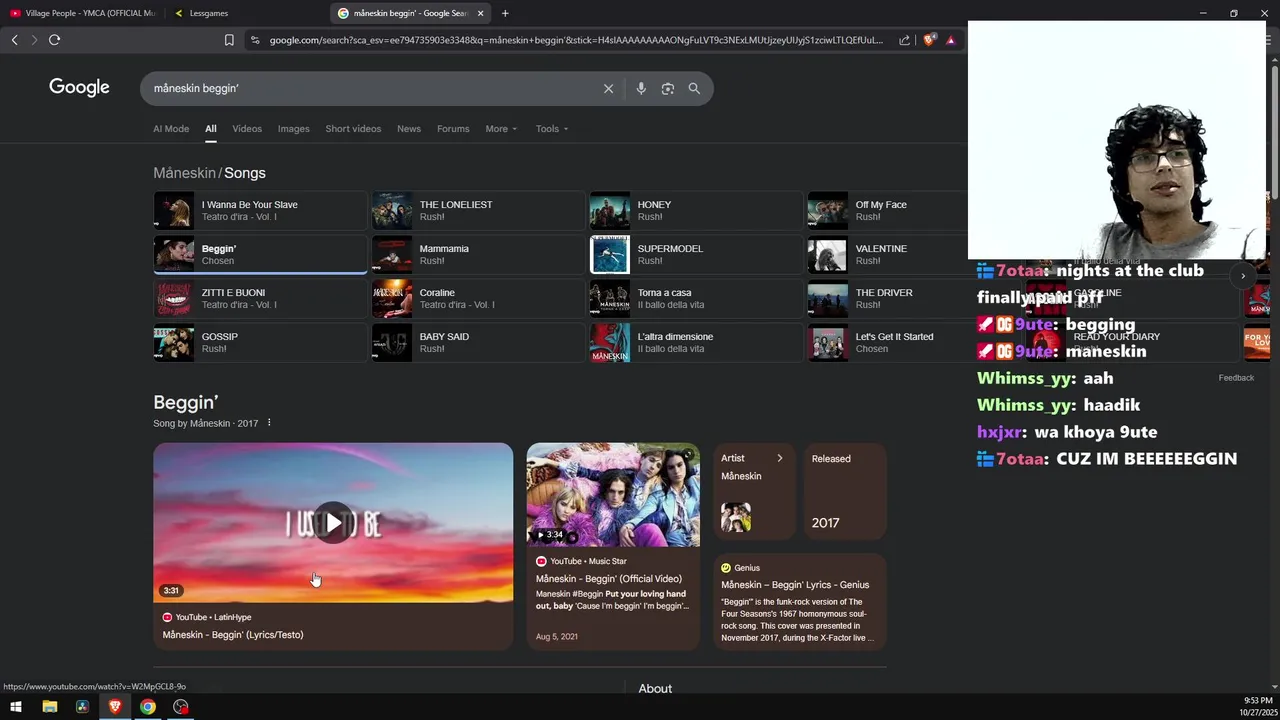This screenshot has height=720, width=1280.
Task: Select the song Coraline
Action: click(x=478, y=299)
